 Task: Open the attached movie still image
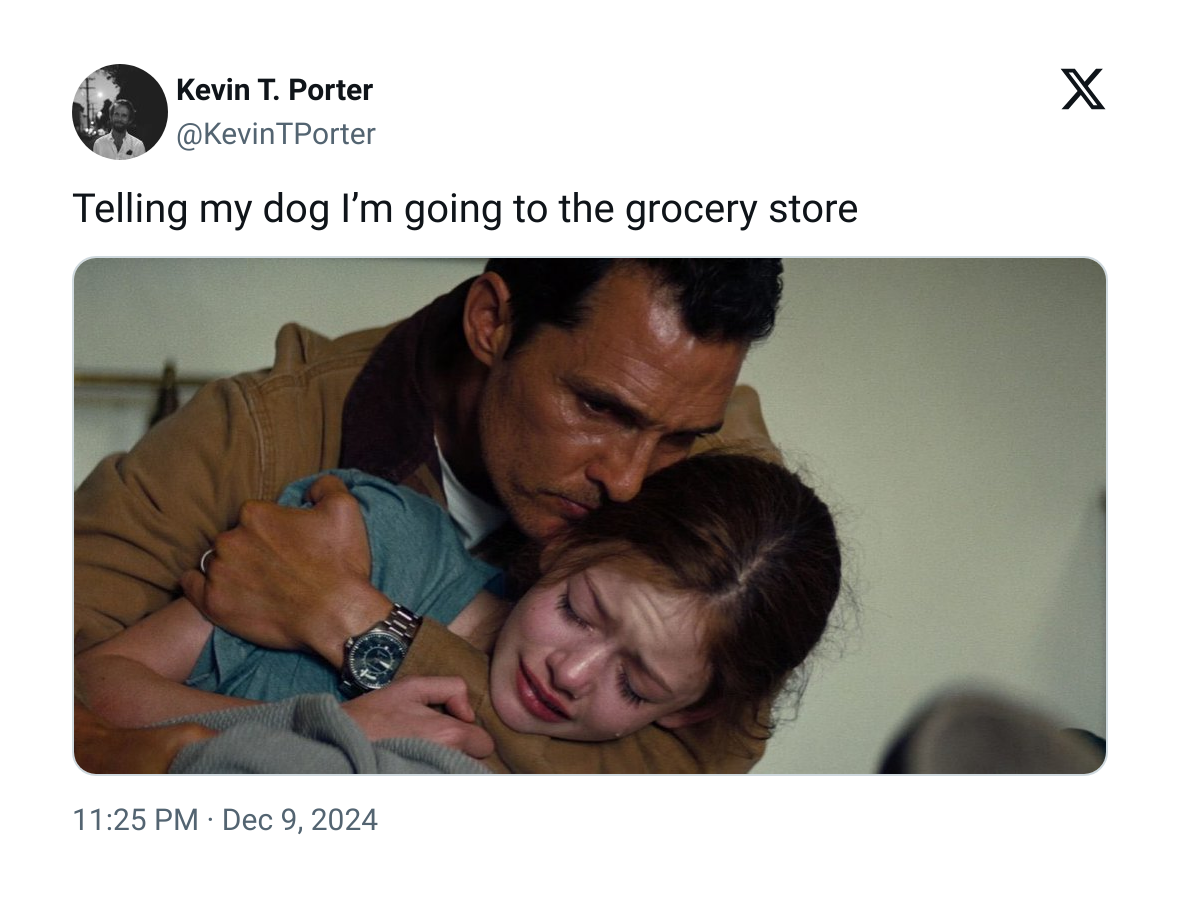point(590,516)
